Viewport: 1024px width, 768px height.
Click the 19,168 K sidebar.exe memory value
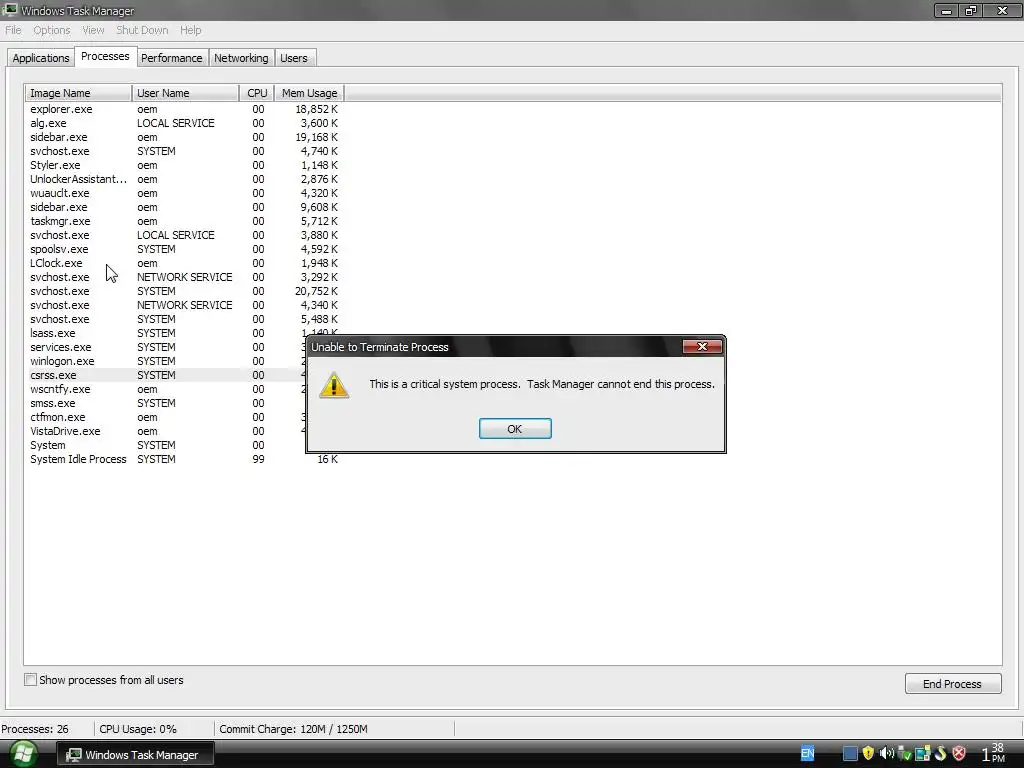point(316,137)
